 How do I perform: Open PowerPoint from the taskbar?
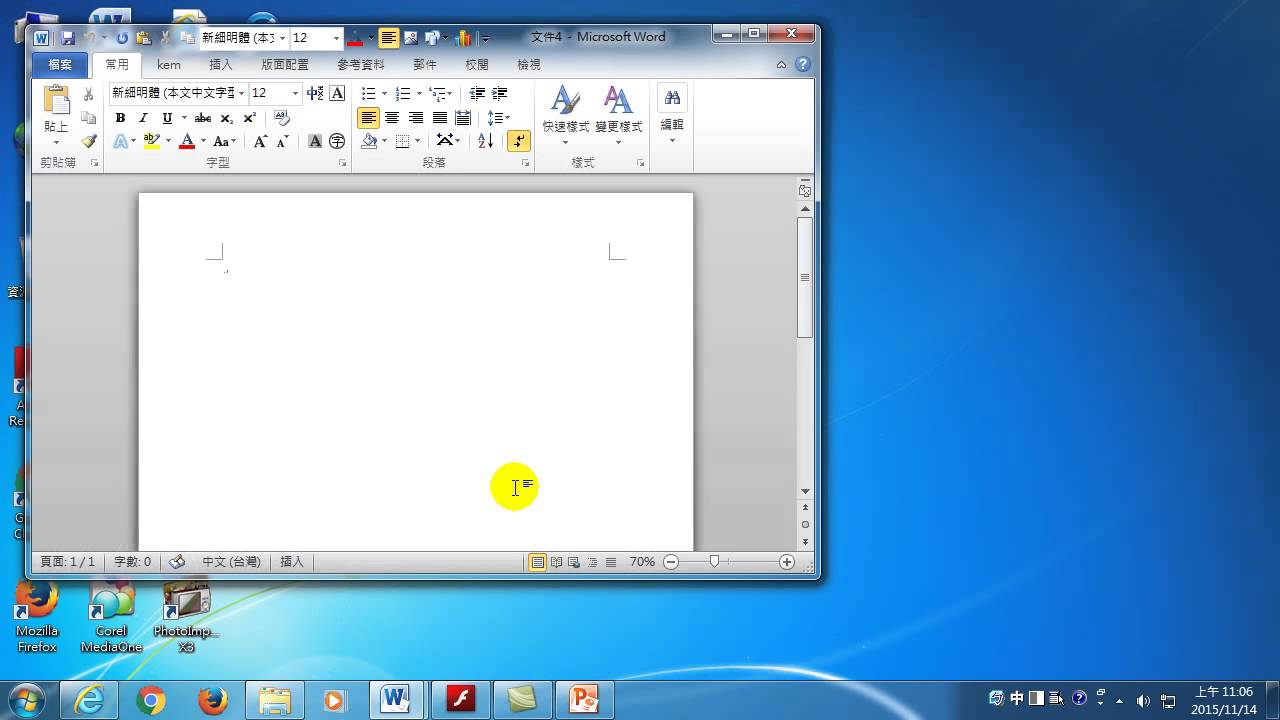point(584,699)
